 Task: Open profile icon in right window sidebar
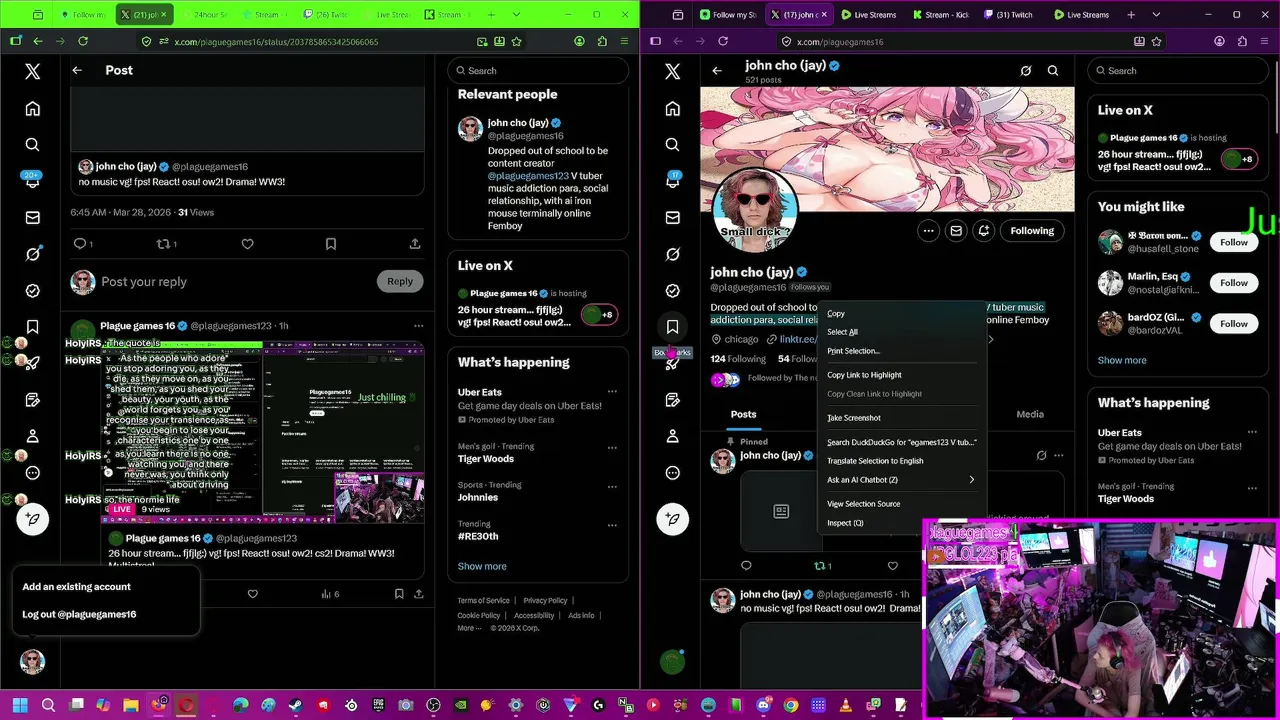tap(673, 436)
